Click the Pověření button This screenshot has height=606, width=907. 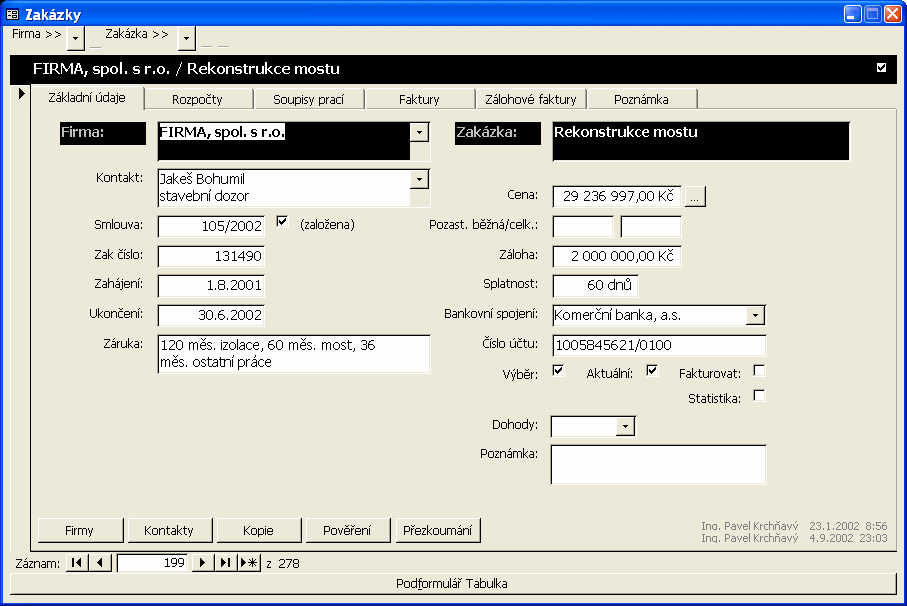click(347, 530)
